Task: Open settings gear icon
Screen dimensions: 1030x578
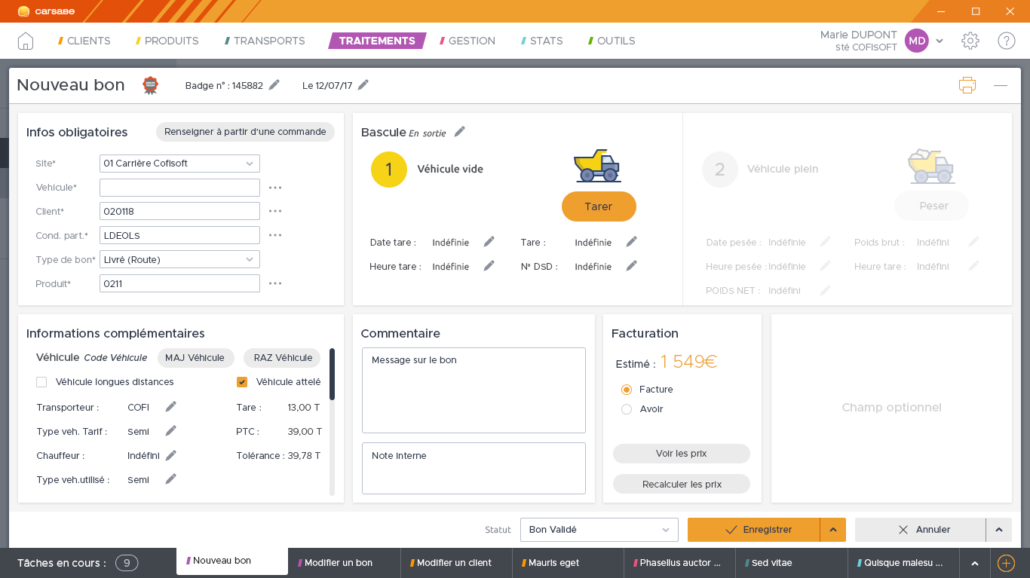Action: point(970,41)
